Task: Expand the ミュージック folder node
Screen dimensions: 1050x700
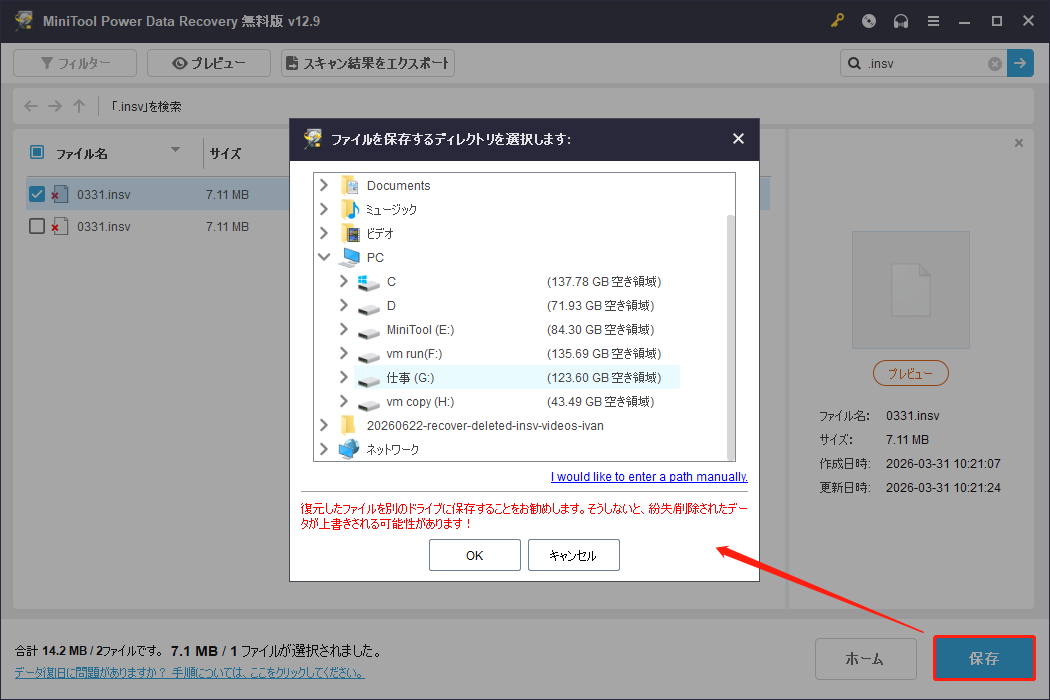Action: tap(324, 209)
